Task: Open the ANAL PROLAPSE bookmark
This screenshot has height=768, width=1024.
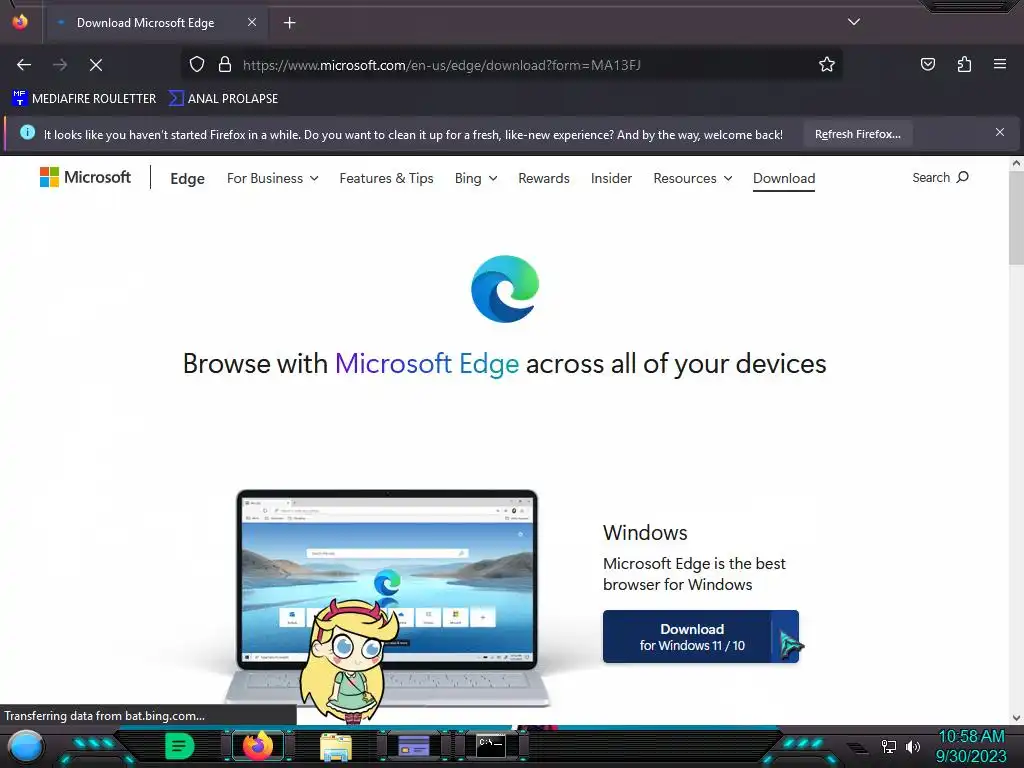Action: point(223,99)
